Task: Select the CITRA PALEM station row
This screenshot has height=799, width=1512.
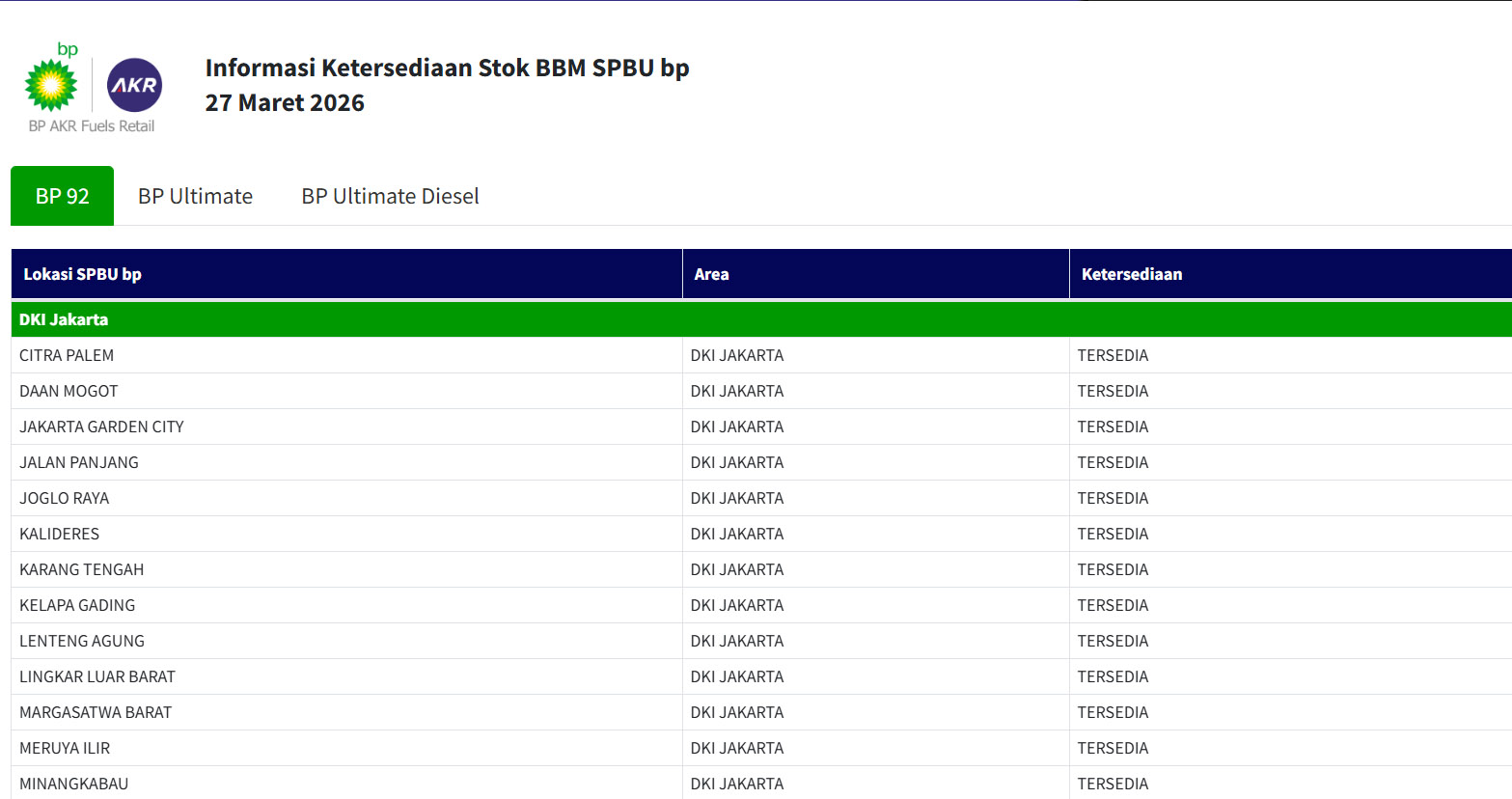Action: [67, 356]
